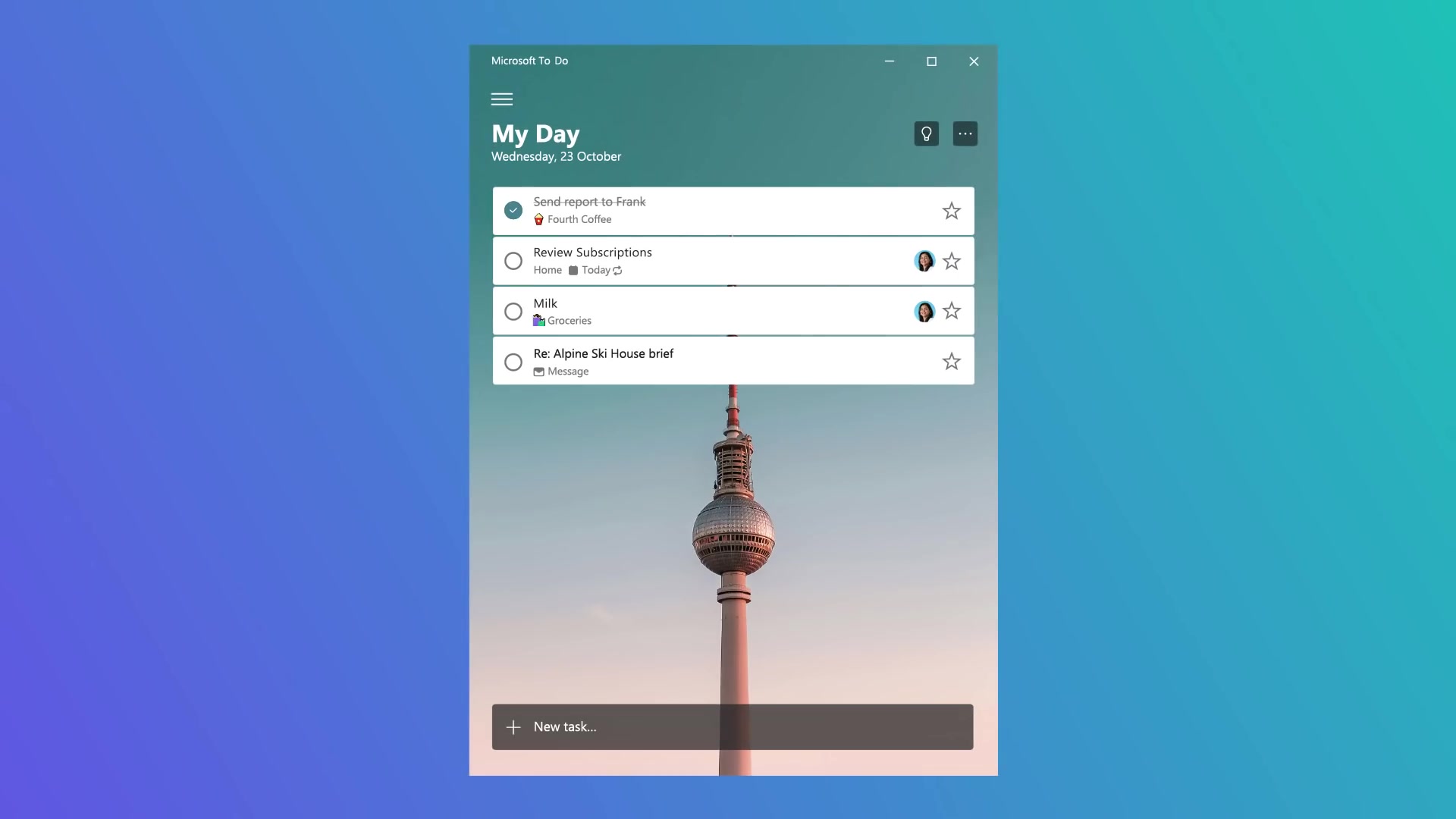Mark 'Review Subscriptions' as important
The width and height of the screenshot is (1456, 819).
point(951,261)
